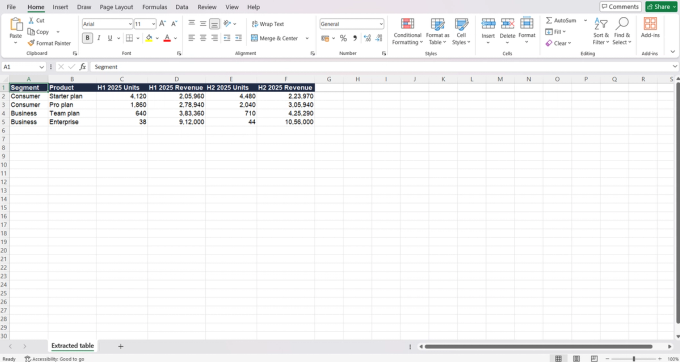Adjust the zoom slider in status bar
Screen dimensions: 680x362
pyautogui.click(x=634, y=359)
